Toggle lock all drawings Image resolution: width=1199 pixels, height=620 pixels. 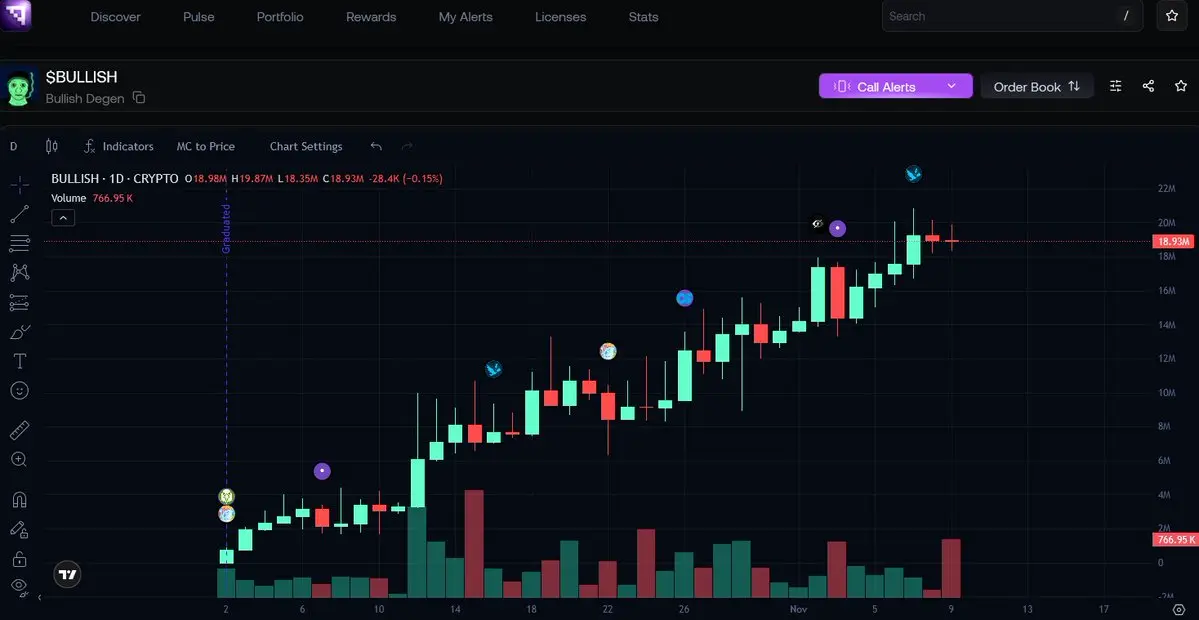[20, 559]
